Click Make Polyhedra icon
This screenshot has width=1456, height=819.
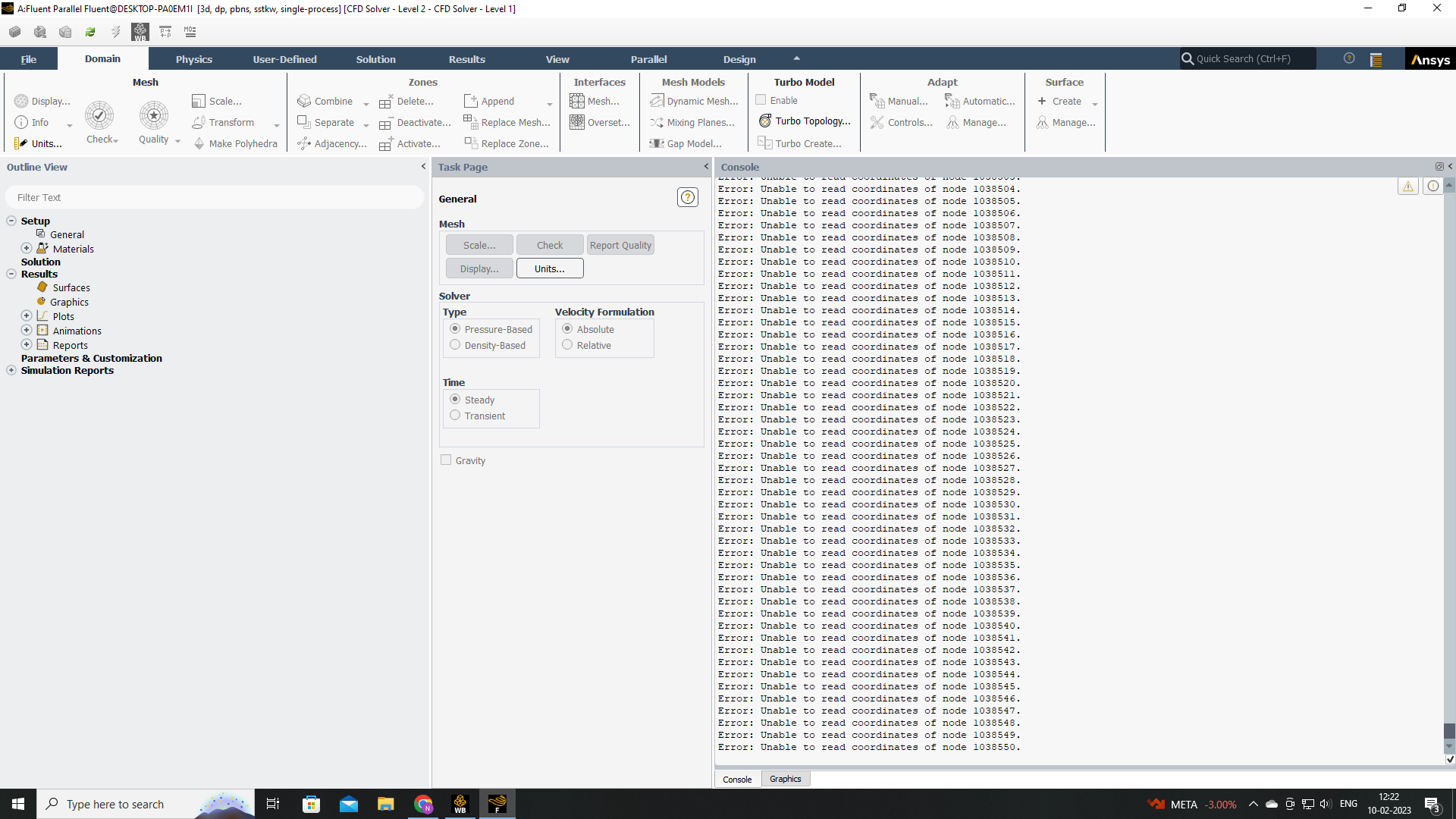click(199, 143)
